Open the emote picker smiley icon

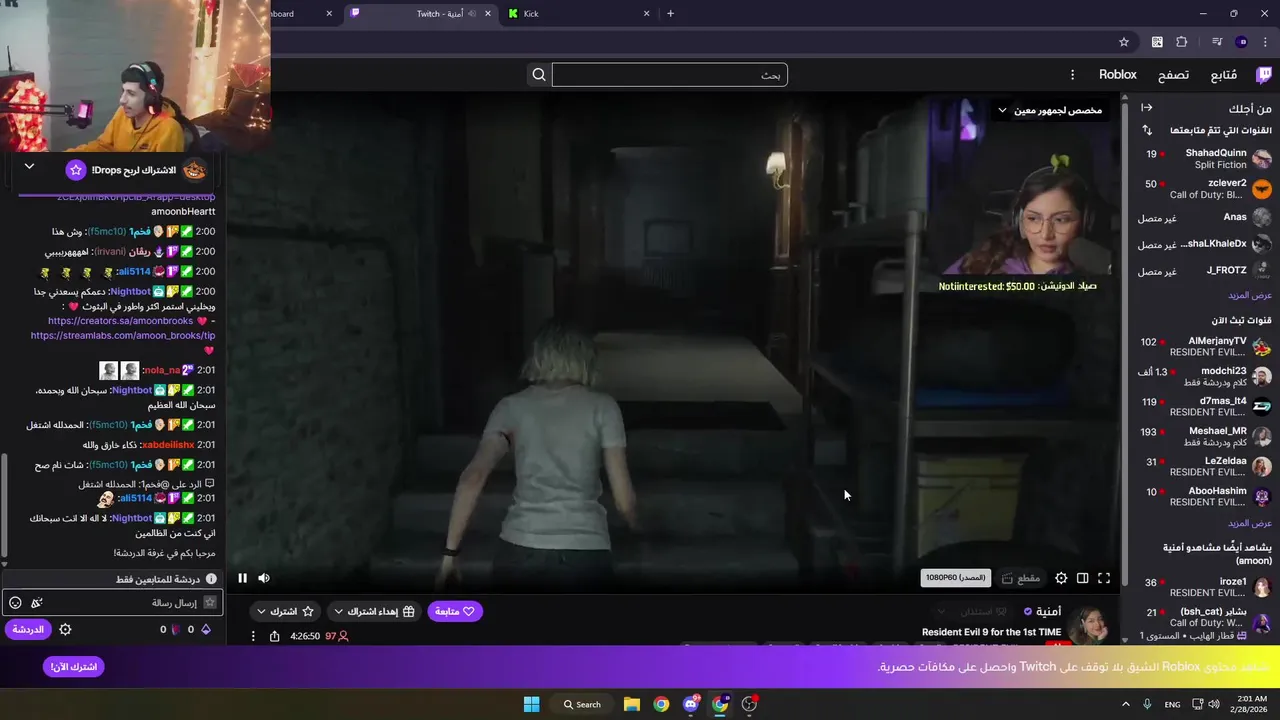coord(15,603)
